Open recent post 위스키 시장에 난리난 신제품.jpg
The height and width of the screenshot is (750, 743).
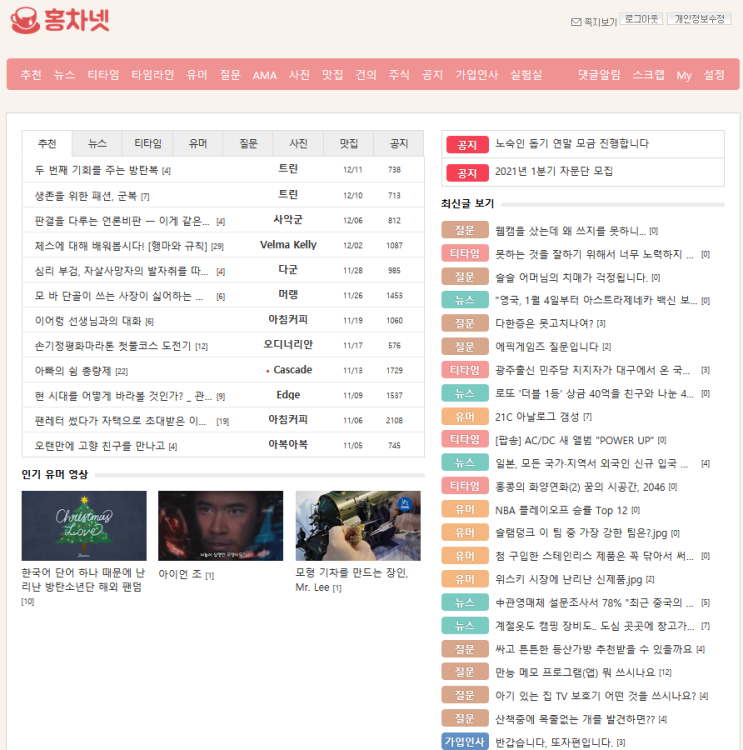568,580
